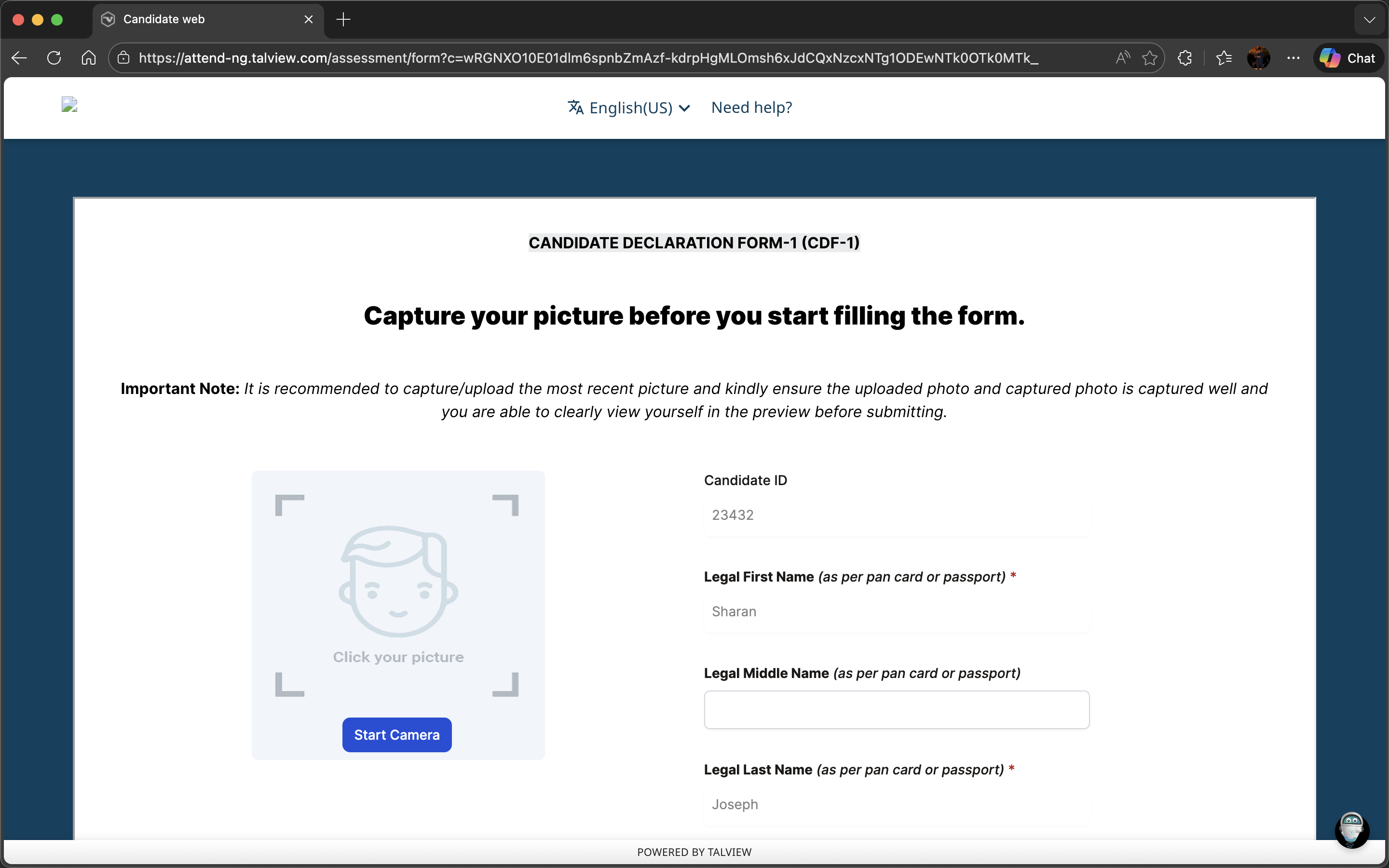The width and height of the screenshot is (1389, 868).
Task: Open the favorites list icon
Action: pos(1223,58)
